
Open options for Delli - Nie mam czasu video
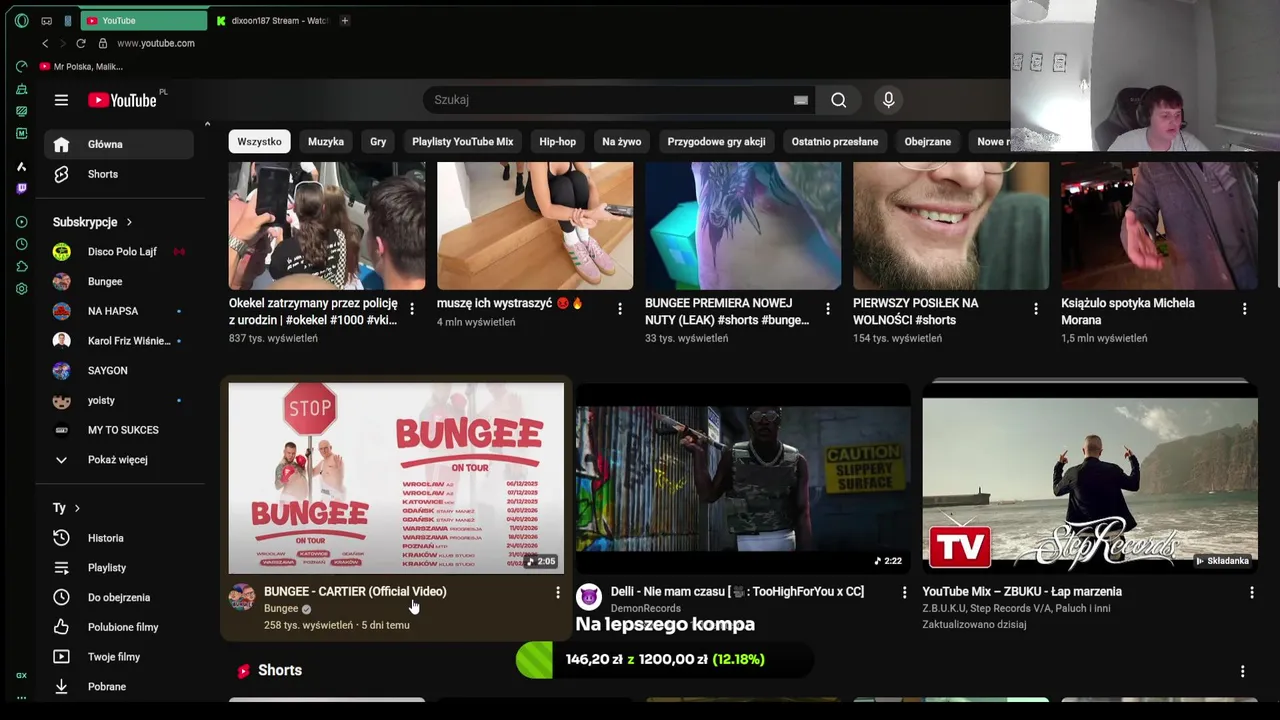[905, 592]
